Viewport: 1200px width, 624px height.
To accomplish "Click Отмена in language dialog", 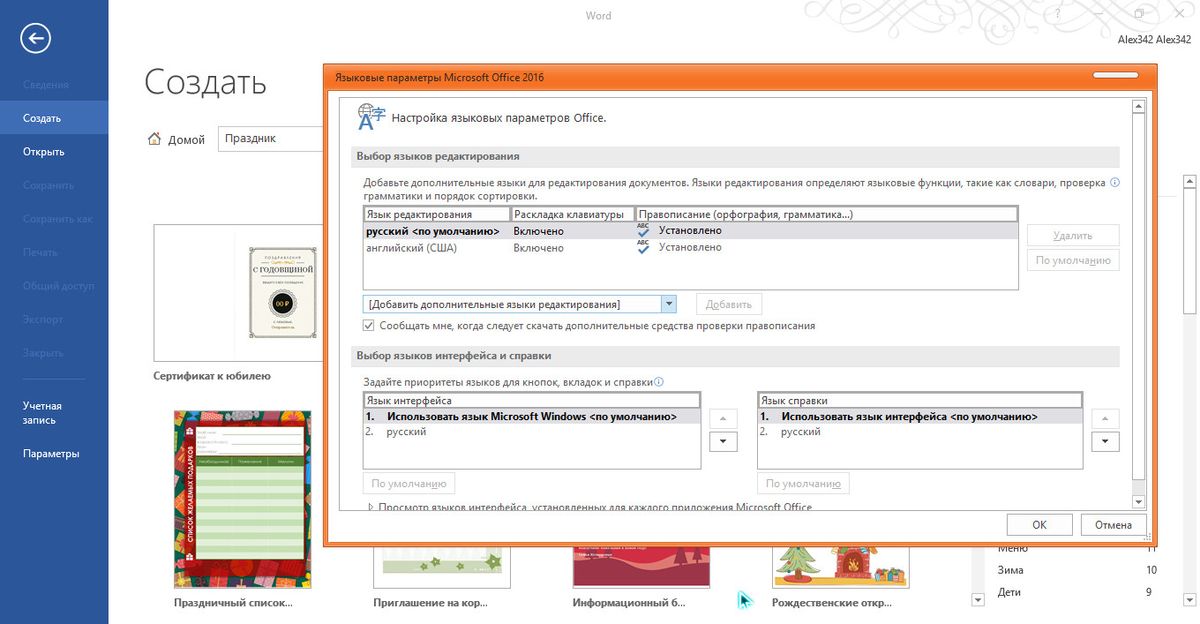I will (x=1113, y=525).
